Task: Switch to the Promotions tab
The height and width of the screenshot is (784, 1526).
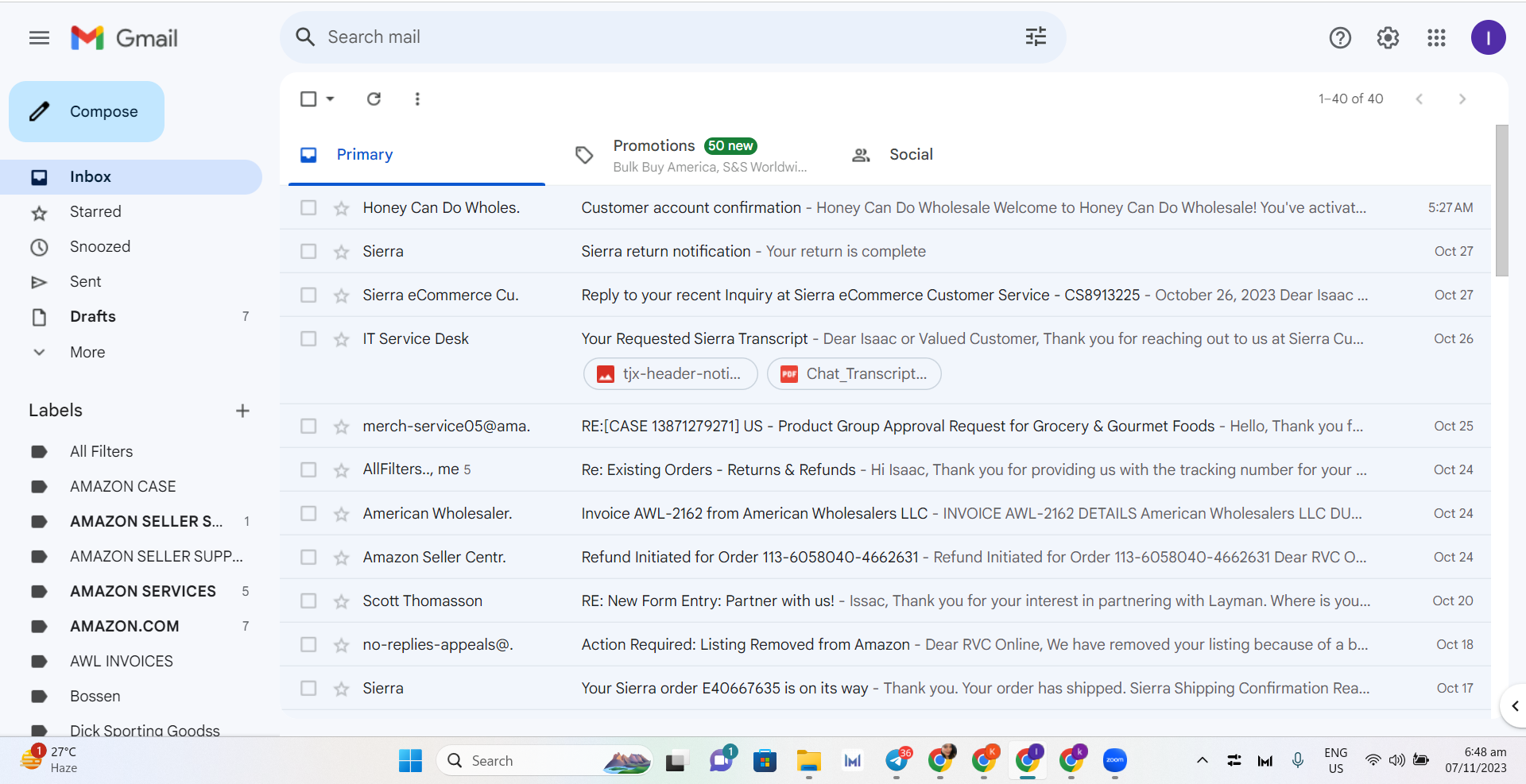Action: [691, 155]
